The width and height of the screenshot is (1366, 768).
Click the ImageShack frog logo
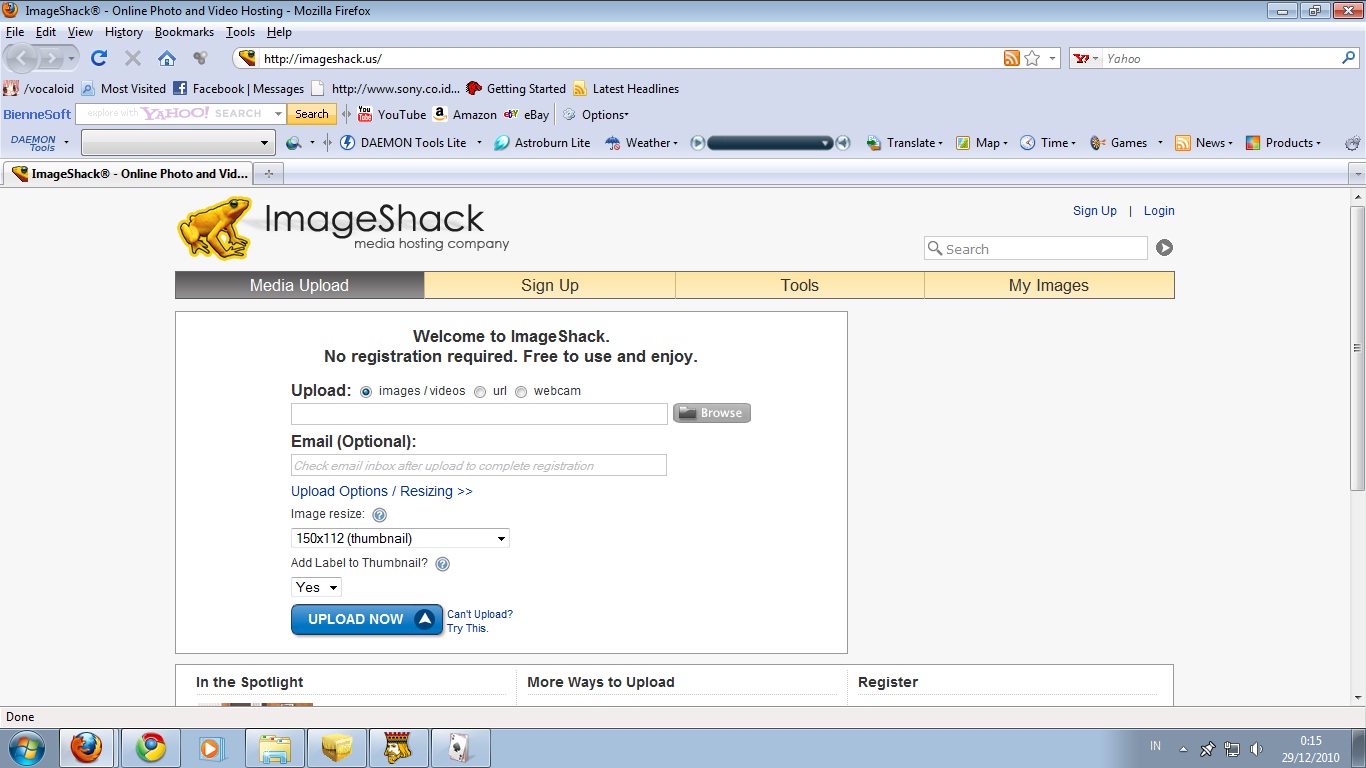click(214, 228)
